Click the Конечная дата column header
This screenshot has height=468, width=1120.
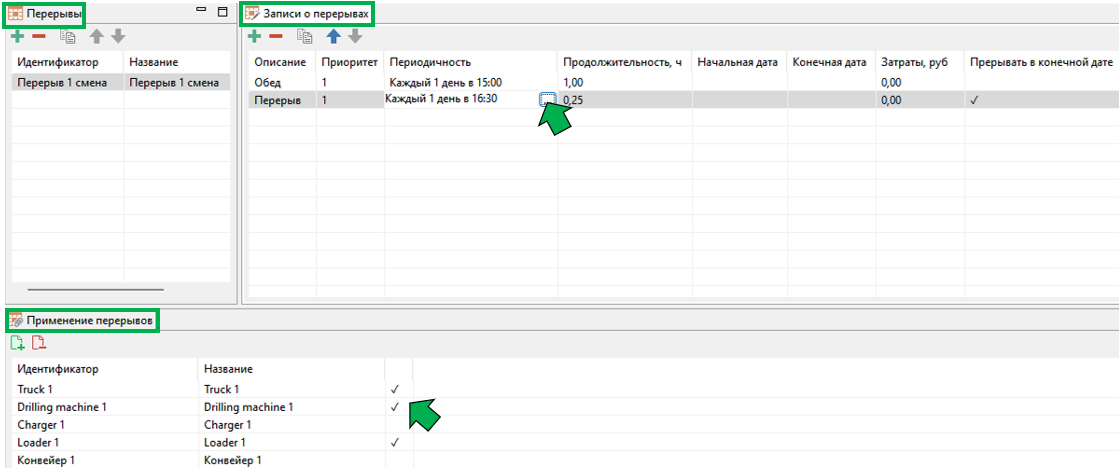coord(831,63)
